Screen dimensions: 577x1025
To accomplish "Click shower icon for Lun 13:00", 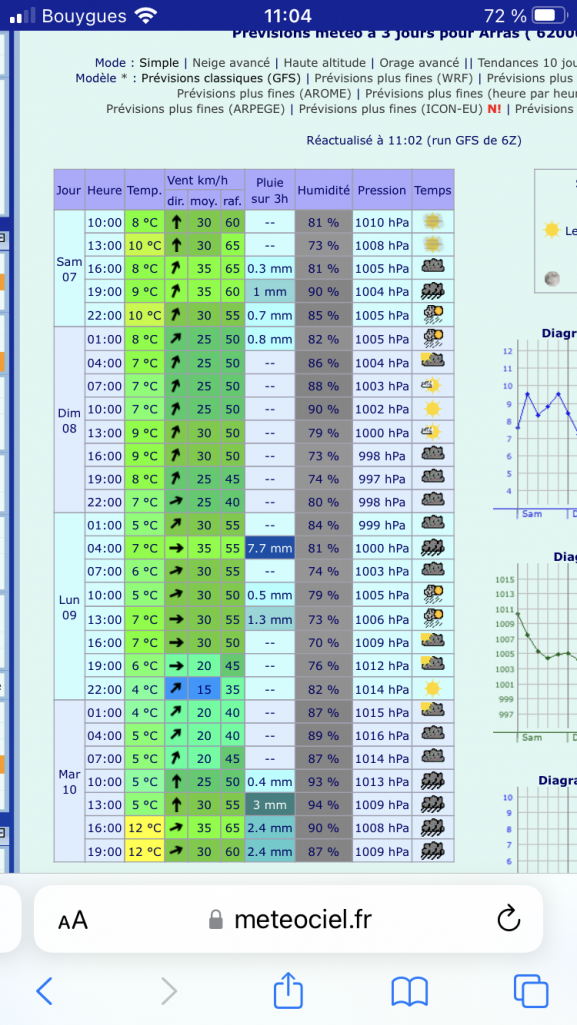I will point(433,618).
